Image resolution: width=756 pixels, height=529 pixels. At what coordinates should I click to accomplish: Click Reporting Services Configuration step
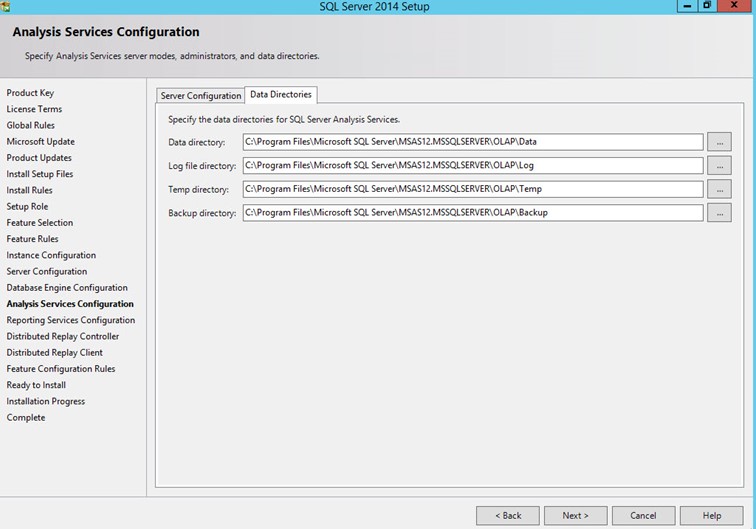70,320
